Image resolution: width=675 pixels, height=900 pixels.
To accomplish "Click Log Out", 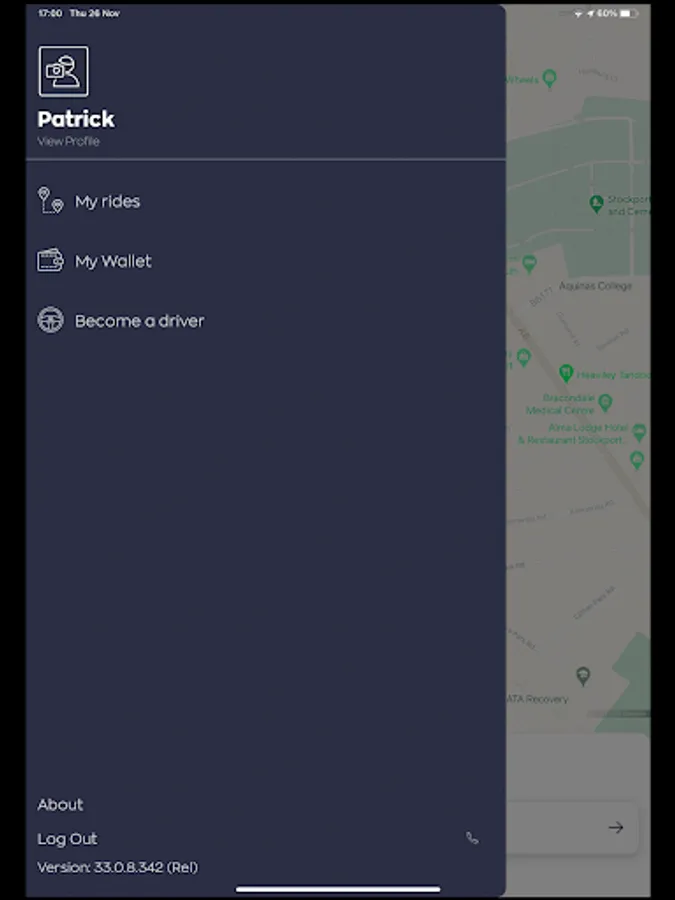I will tap(67, 839).
